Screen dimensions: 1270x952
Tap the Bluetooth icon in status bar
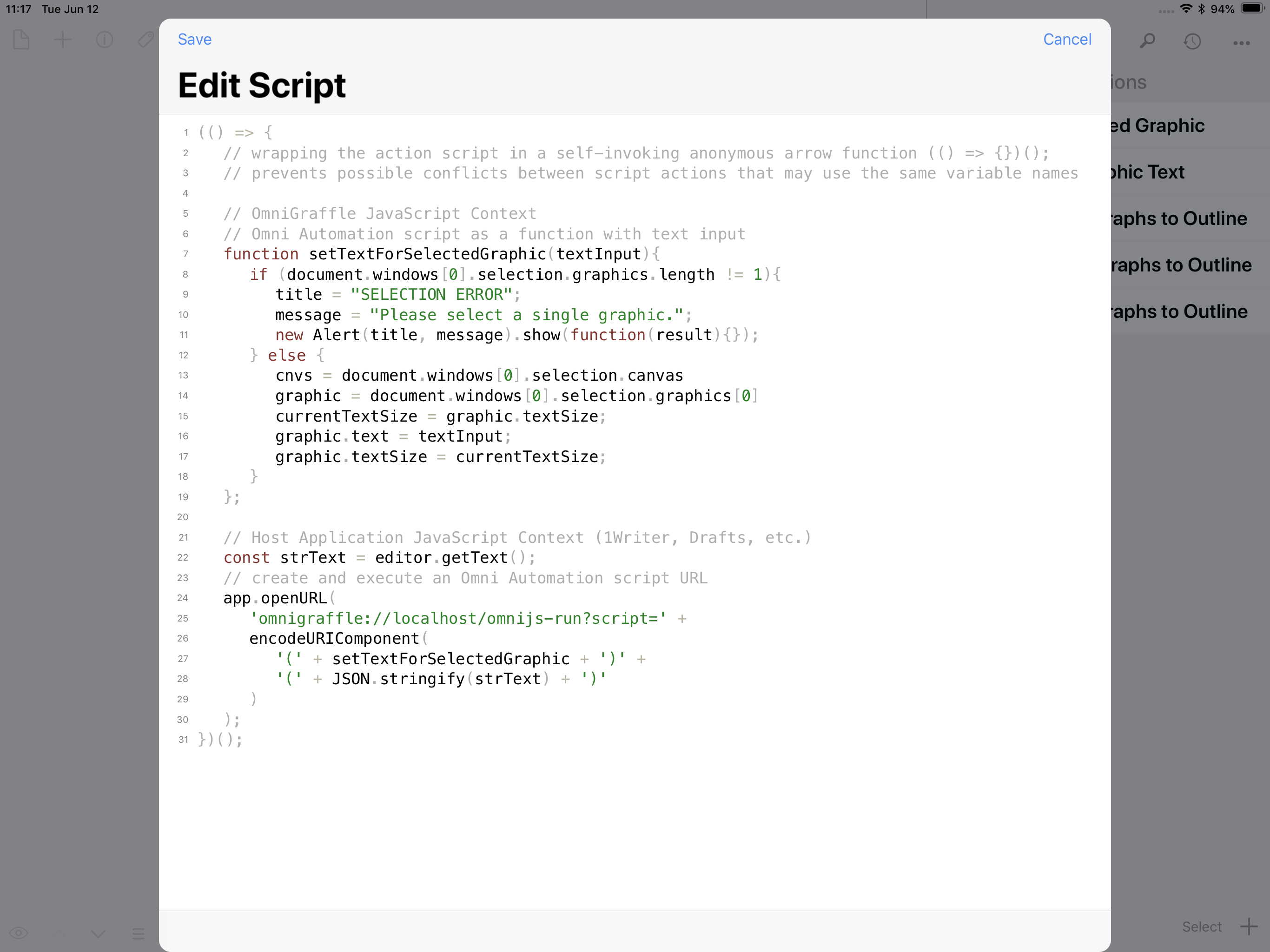[1201, 9]
